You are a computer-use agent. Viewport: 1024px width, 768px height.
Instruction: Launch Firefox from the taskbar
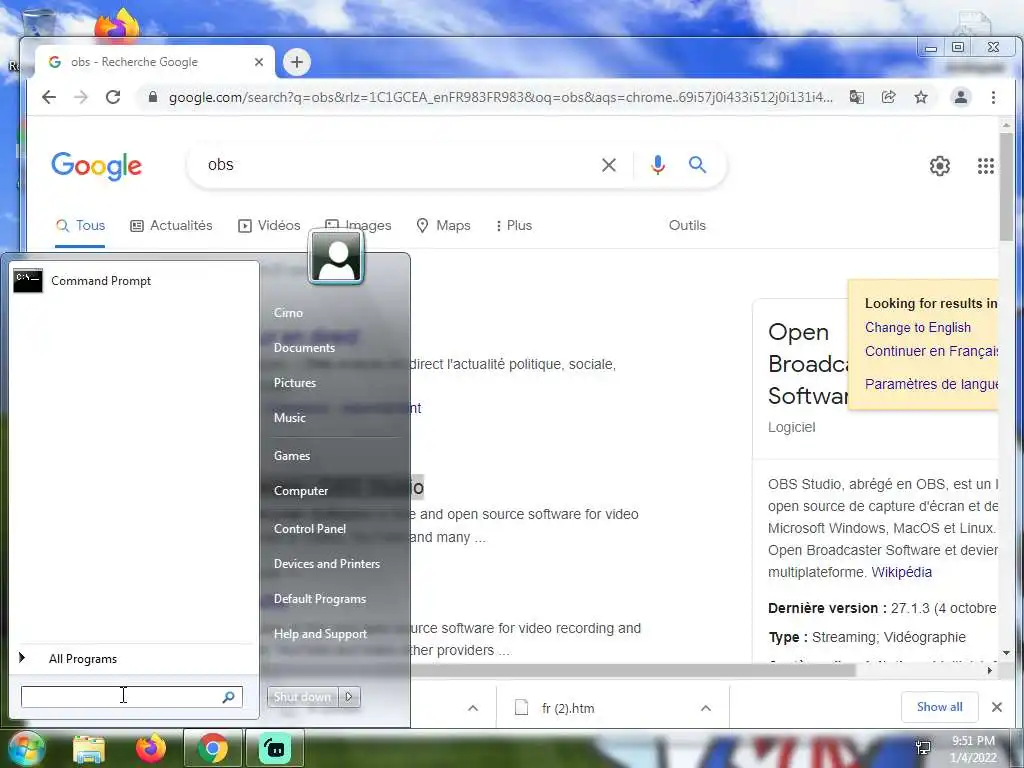coord(151,748)
